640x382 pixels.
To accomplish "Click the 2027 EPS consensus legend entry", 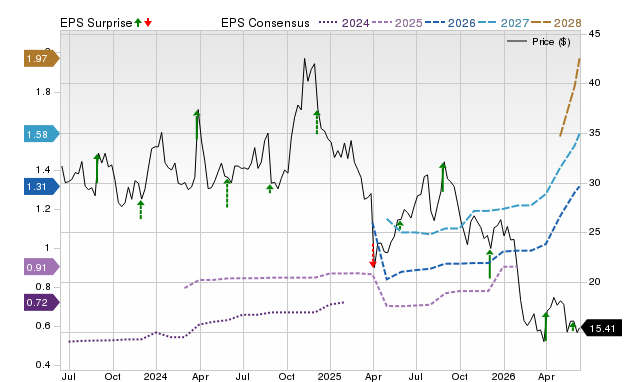I will (503, 23).
